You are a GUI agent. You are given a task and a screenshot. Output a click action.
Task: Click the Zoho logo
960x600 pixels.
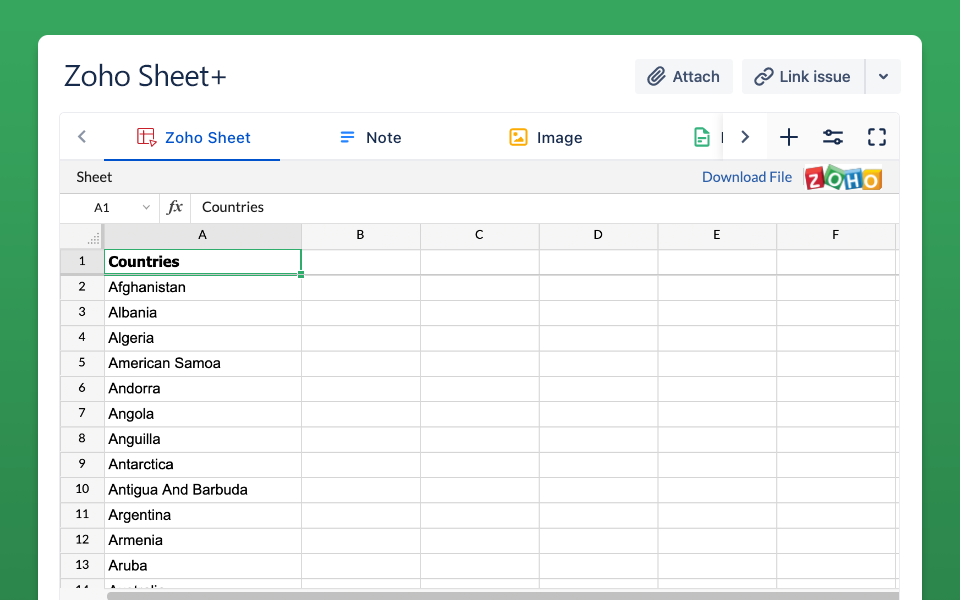843,178
